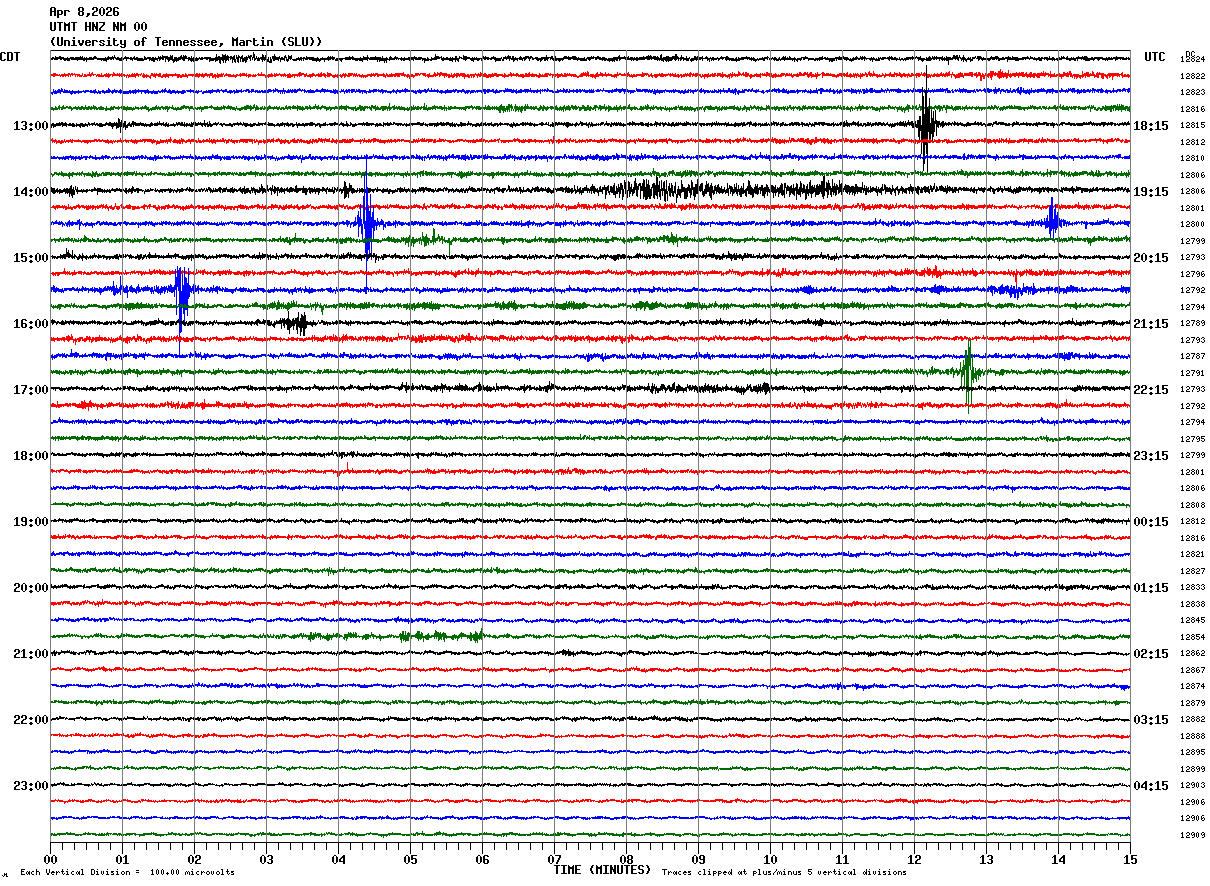Click the 'UTC' timezone label

coord(1155,57)
